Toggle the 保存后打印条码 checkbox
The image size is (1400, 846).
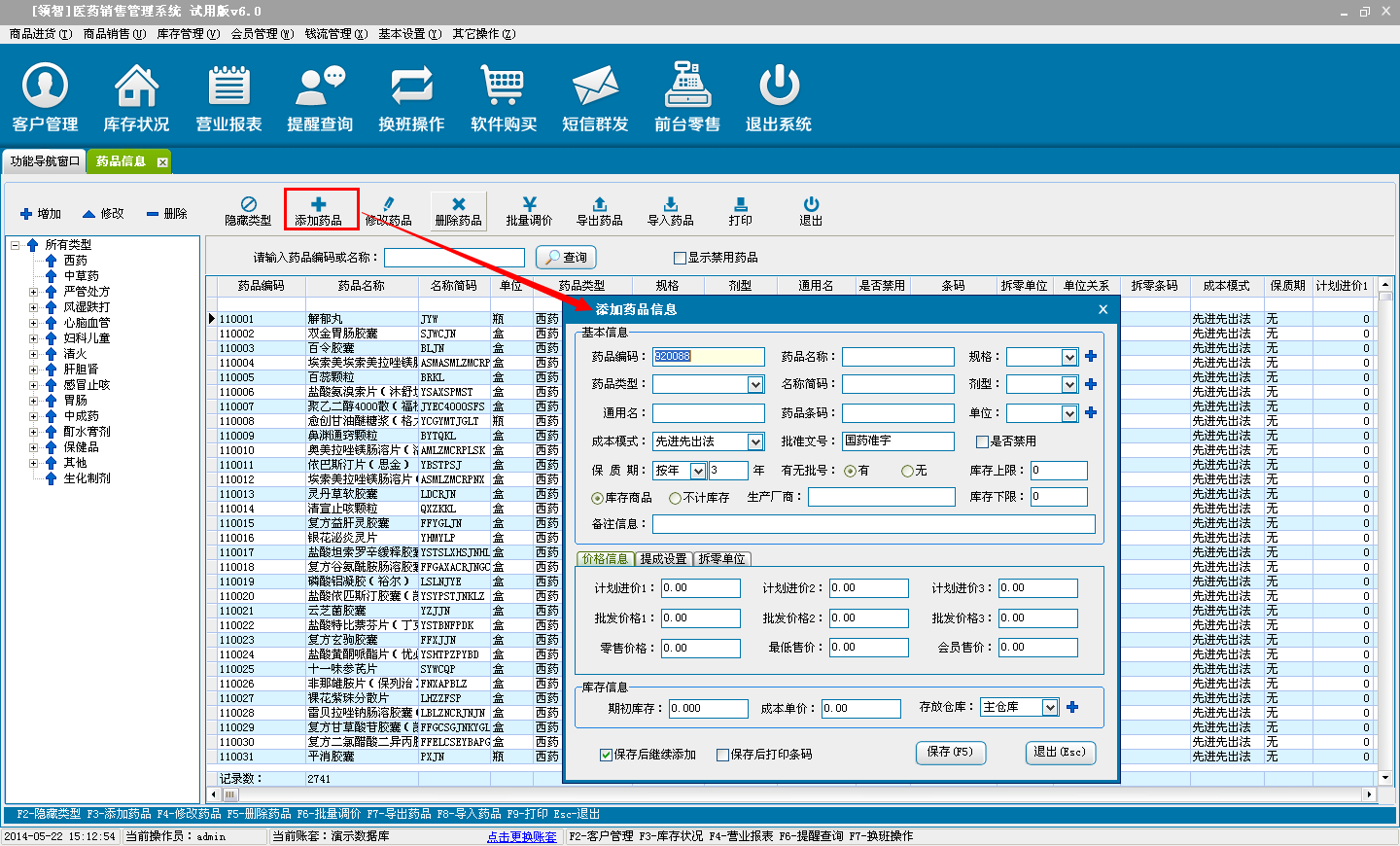(x=722, y=755)
